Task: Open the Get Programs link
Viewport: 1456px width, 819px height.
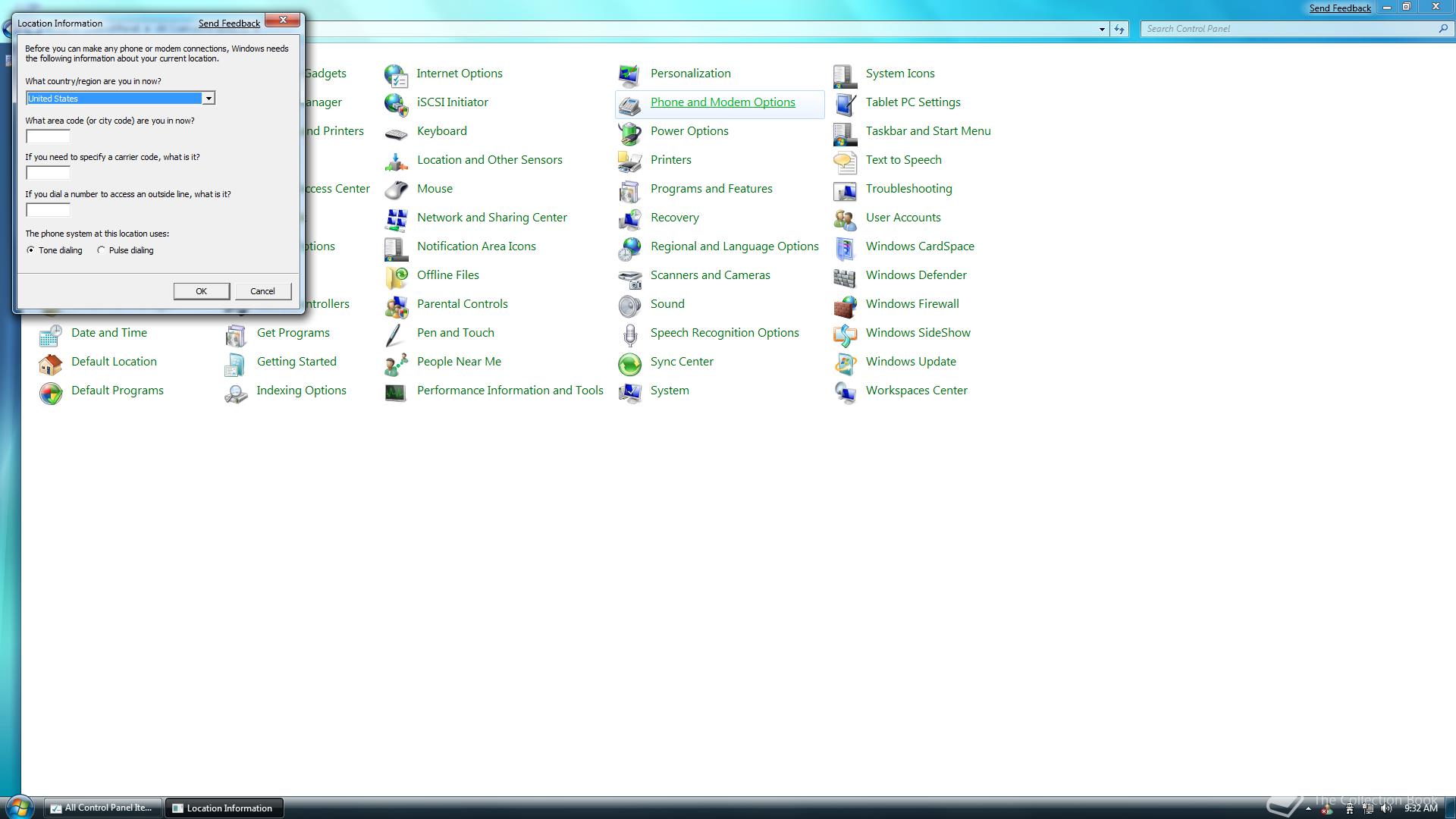Action: pos(293,333)
